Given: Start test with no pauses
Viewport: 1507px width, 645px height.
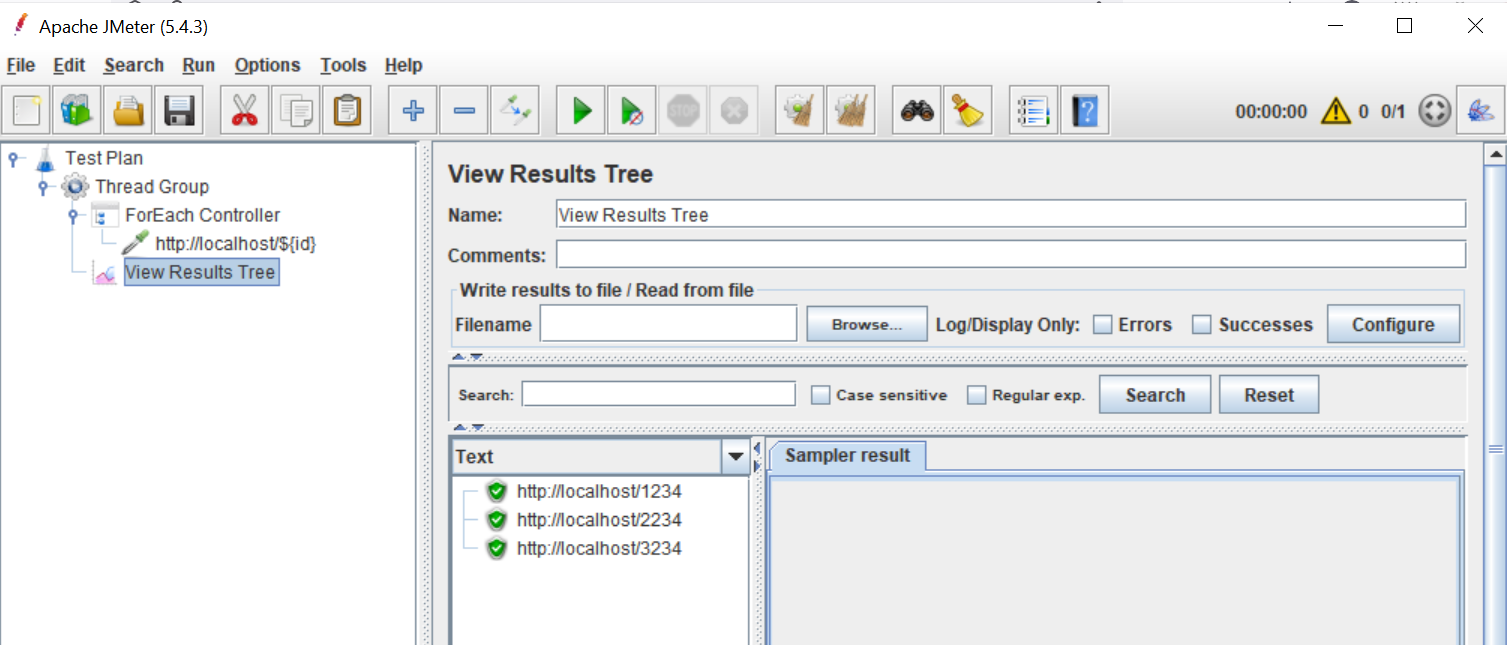Looking at the screenshot, I should tap(631, 110).
